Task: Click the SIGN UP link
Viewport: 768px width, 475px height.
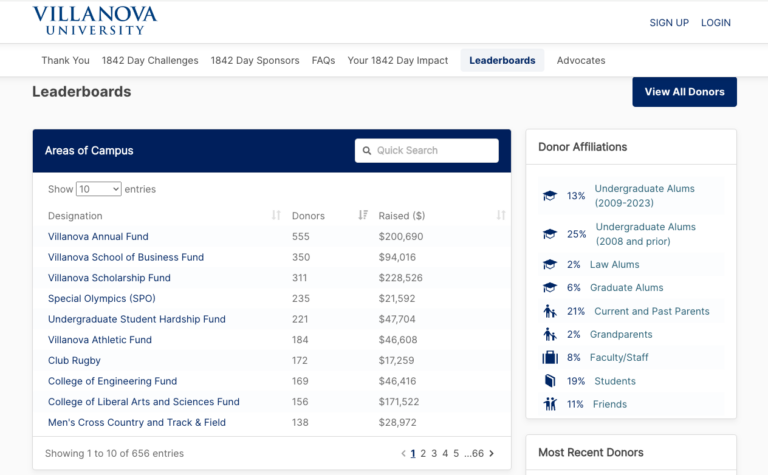Action: click(x=669, y=23)
